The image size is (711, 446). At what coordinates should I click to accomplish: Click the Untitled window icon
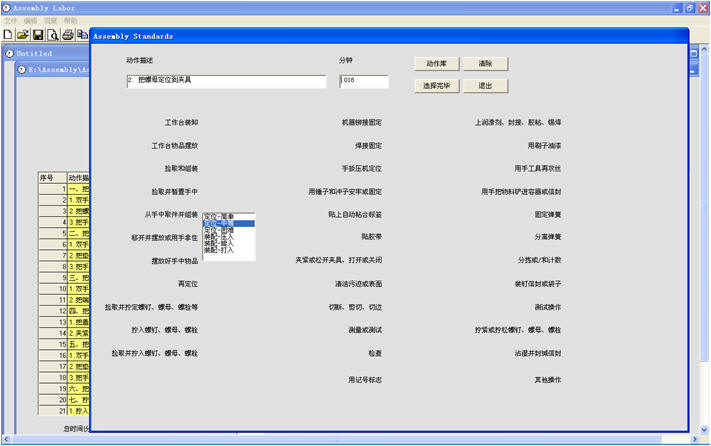pyautogui.click(x=9, y=53)
